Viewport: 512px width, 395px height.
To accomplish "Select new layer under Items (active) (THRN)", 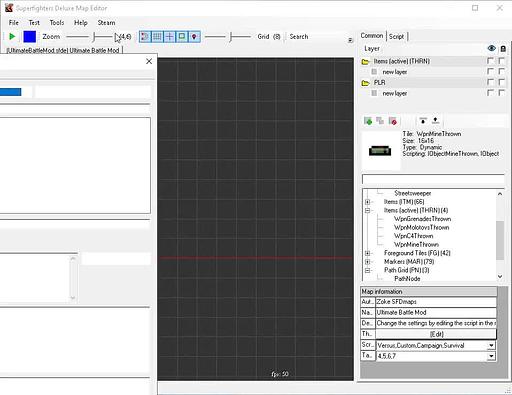I will click(x=395, y=72).
